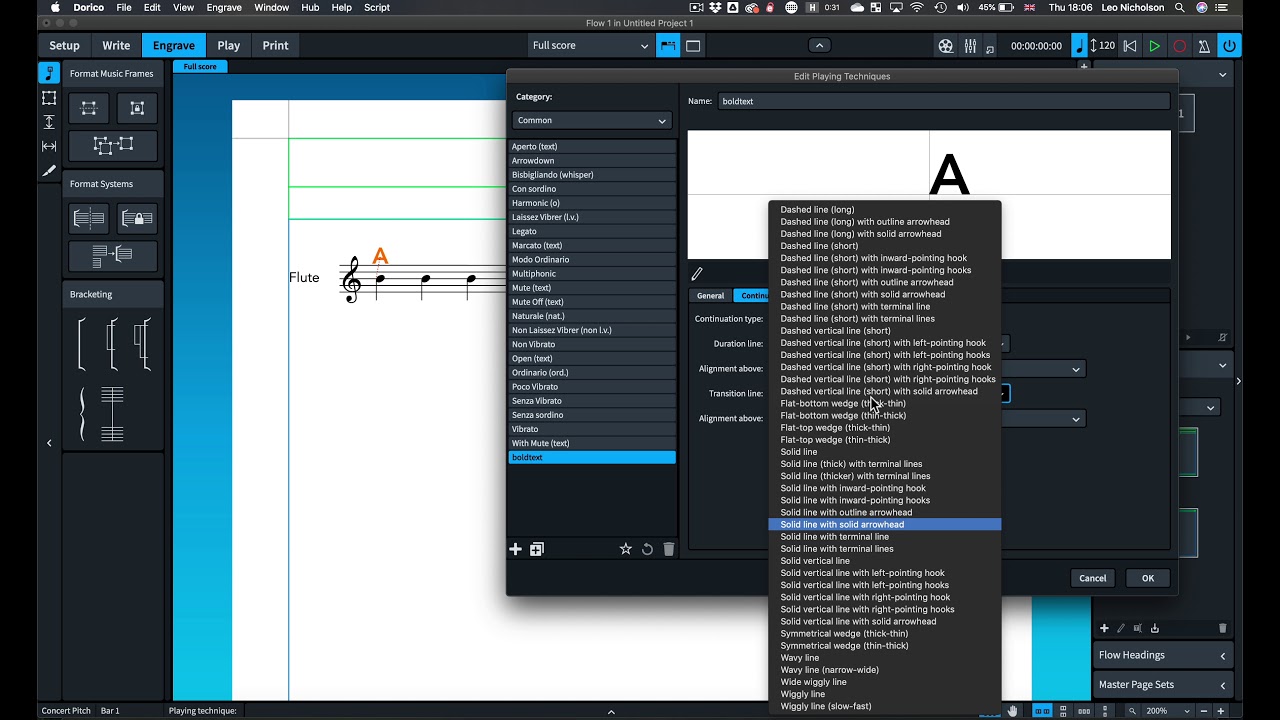Click the OK button

pos(1148,578)
